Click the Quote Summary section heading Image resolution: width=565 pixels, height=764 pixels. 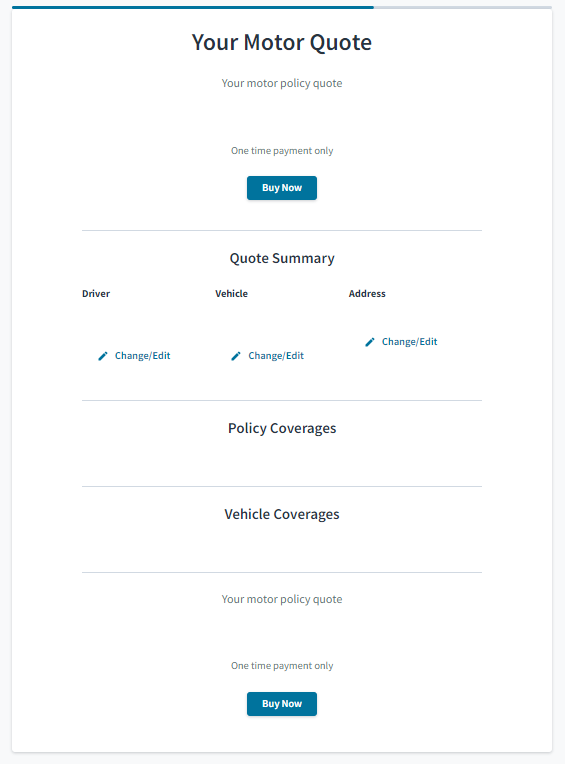[282, 258]
